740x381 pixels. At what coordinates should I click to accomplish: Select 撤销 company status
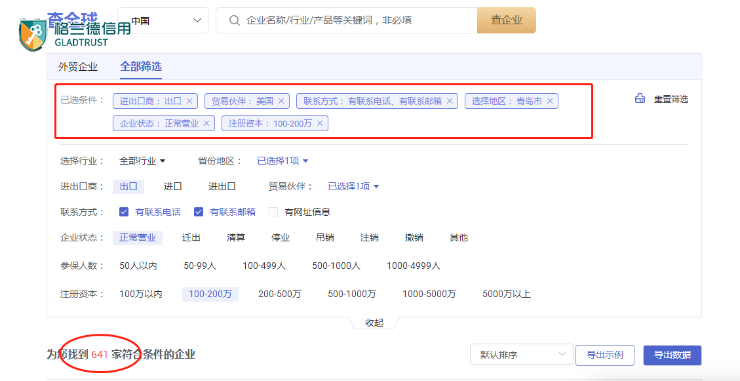click(x=414, y=237)
